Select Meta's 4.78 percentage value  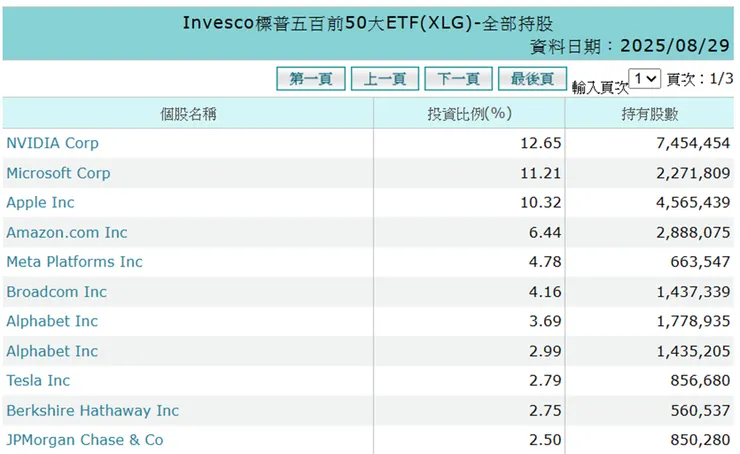coord(545,262)
